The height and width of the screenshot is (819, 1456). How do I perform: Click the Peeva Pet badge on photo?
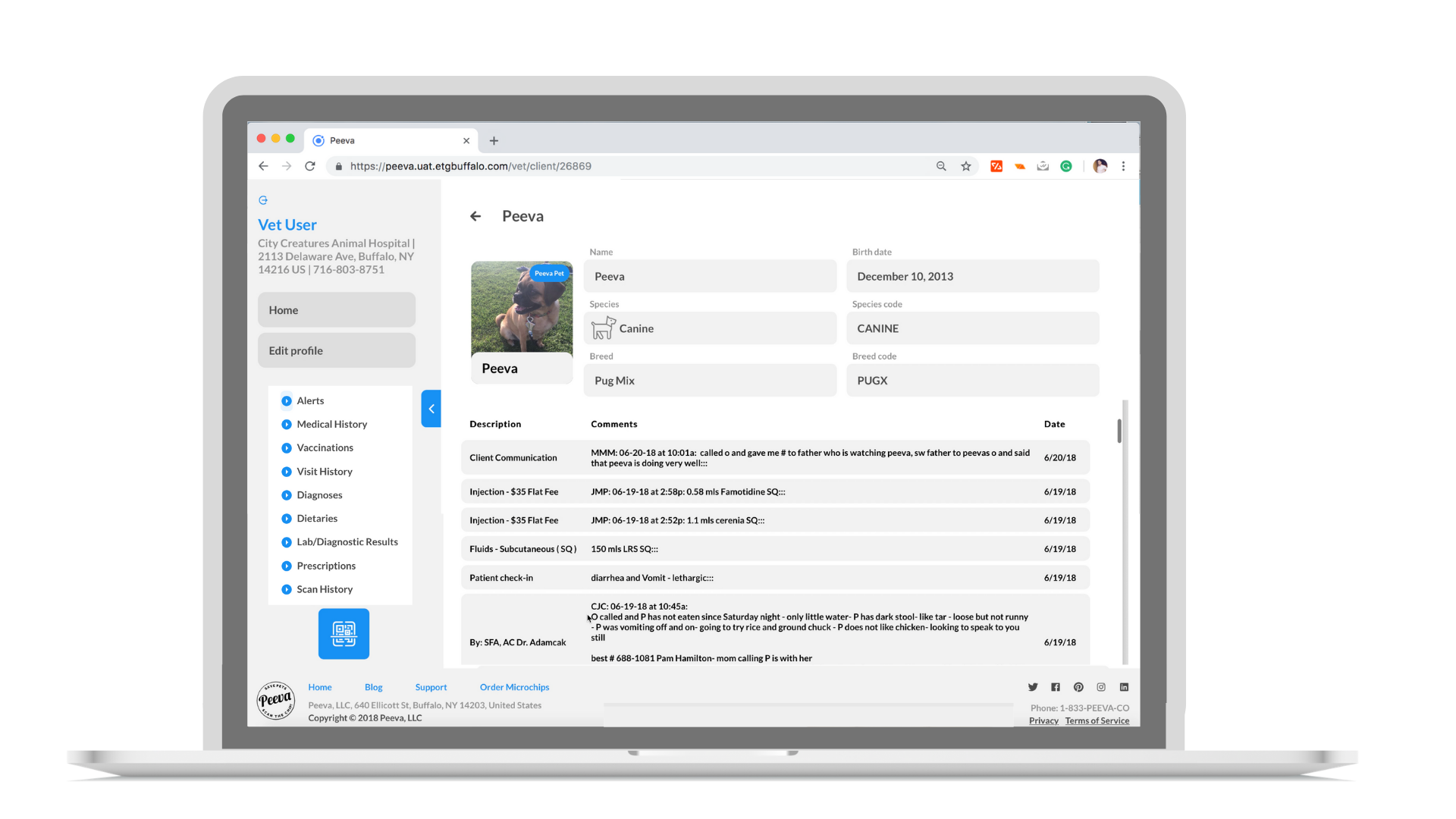[549, 274]
